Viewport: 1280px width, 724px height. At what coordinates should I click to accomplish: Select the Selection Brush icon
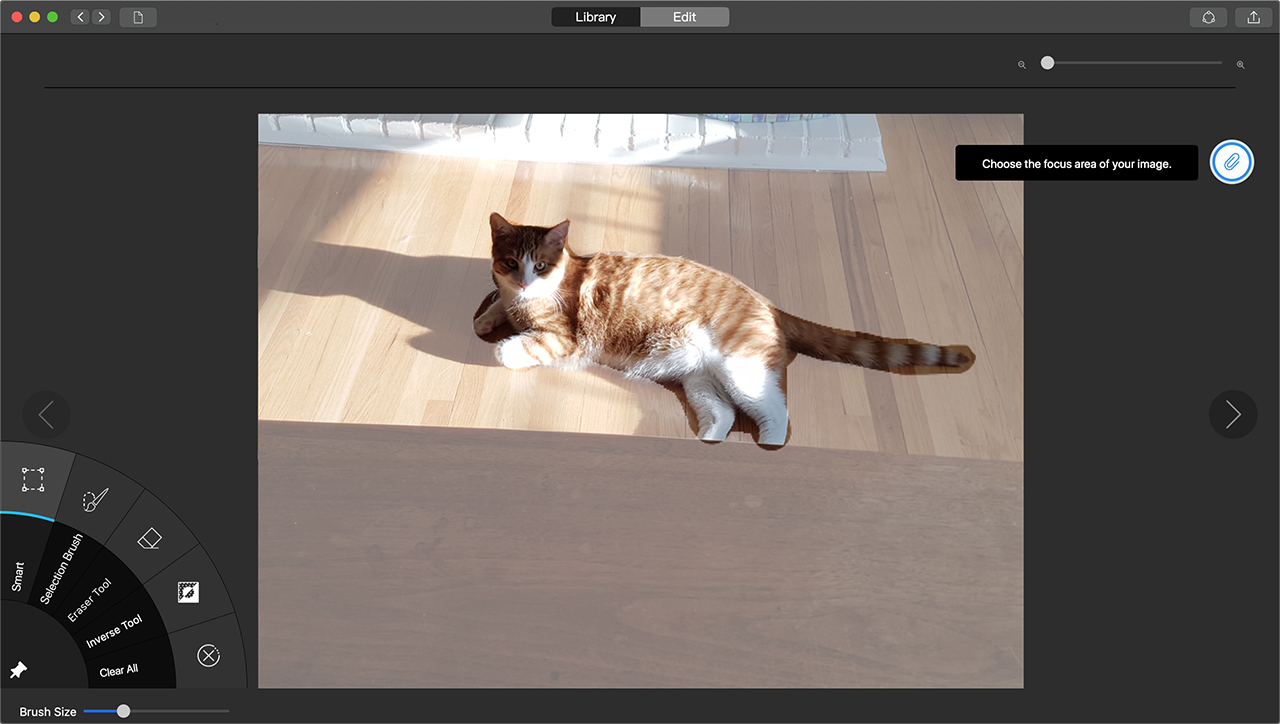(x=96, y=500)
